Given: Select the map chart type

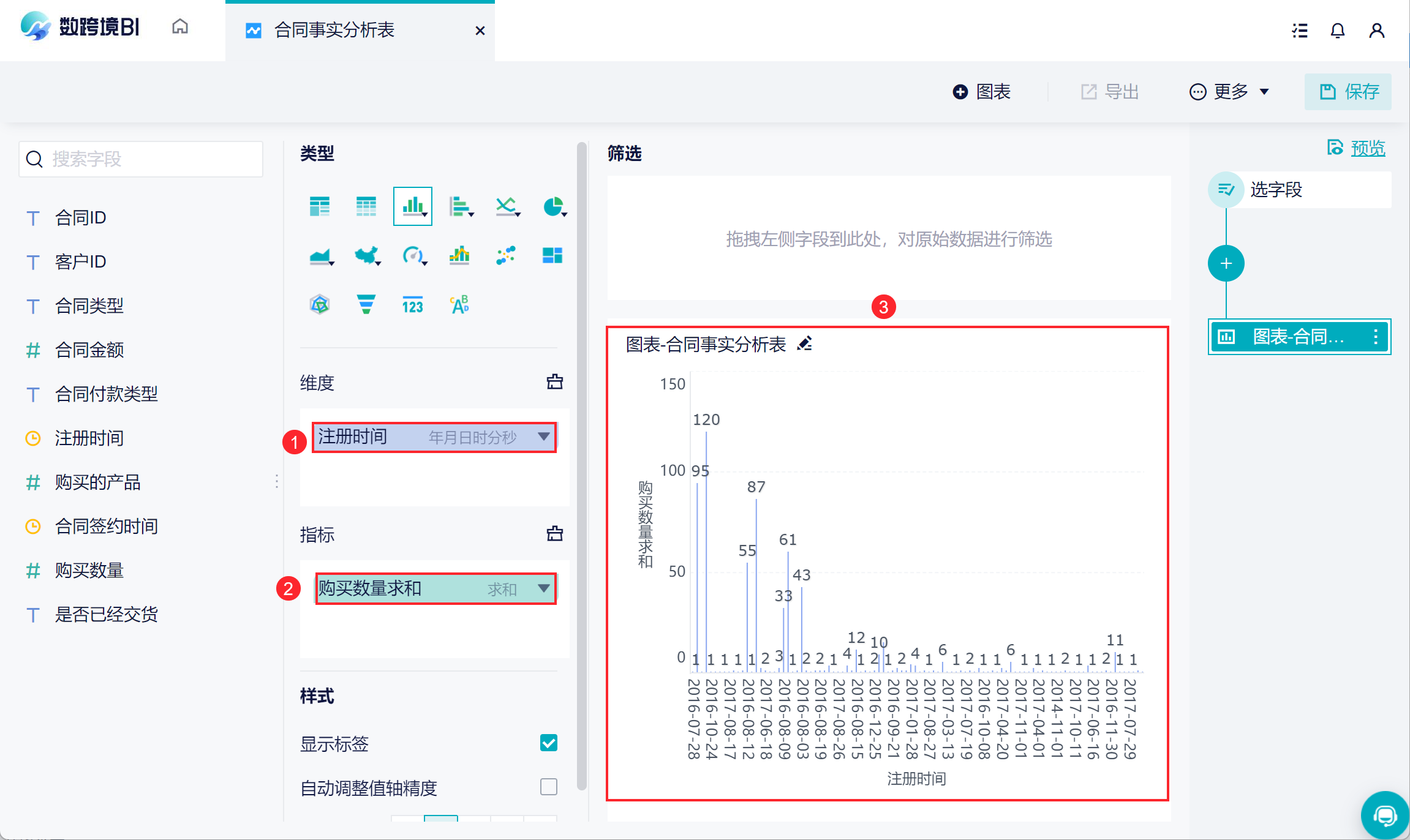Looking at the screenshot, I should pos(368,255).
